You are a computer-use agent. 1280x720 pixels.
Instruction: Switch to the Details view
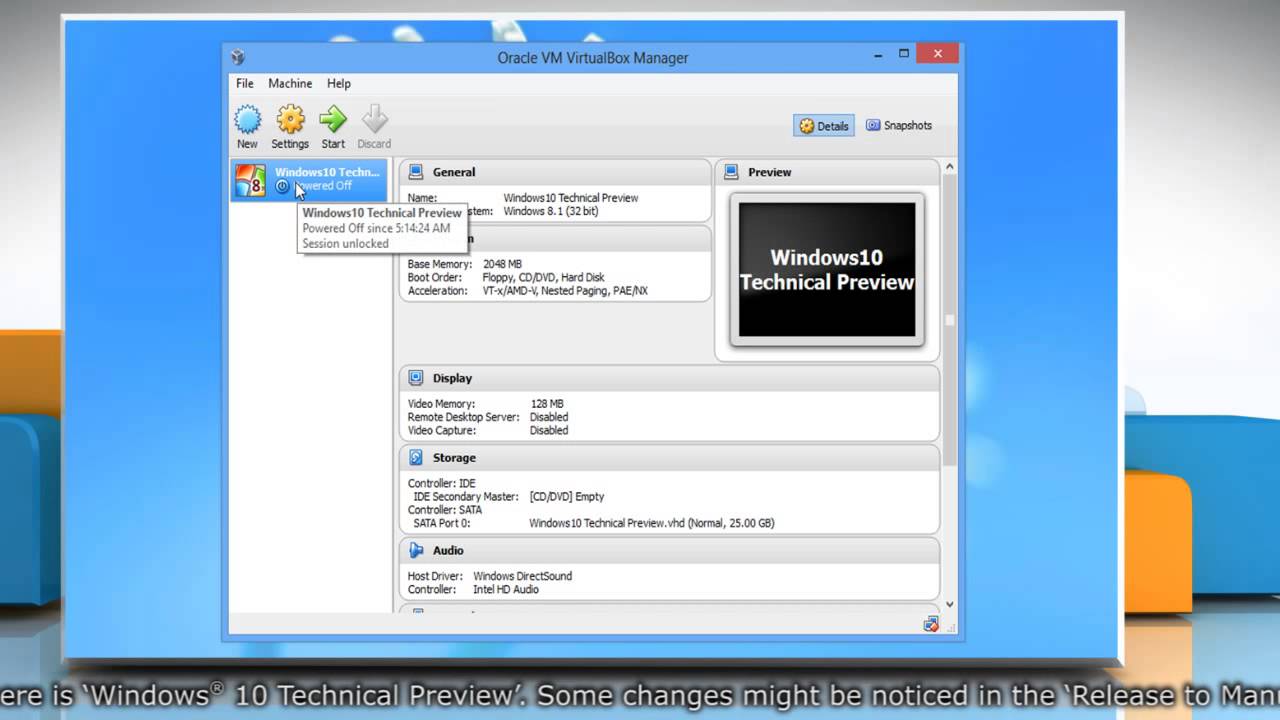(x=824, y=126)
